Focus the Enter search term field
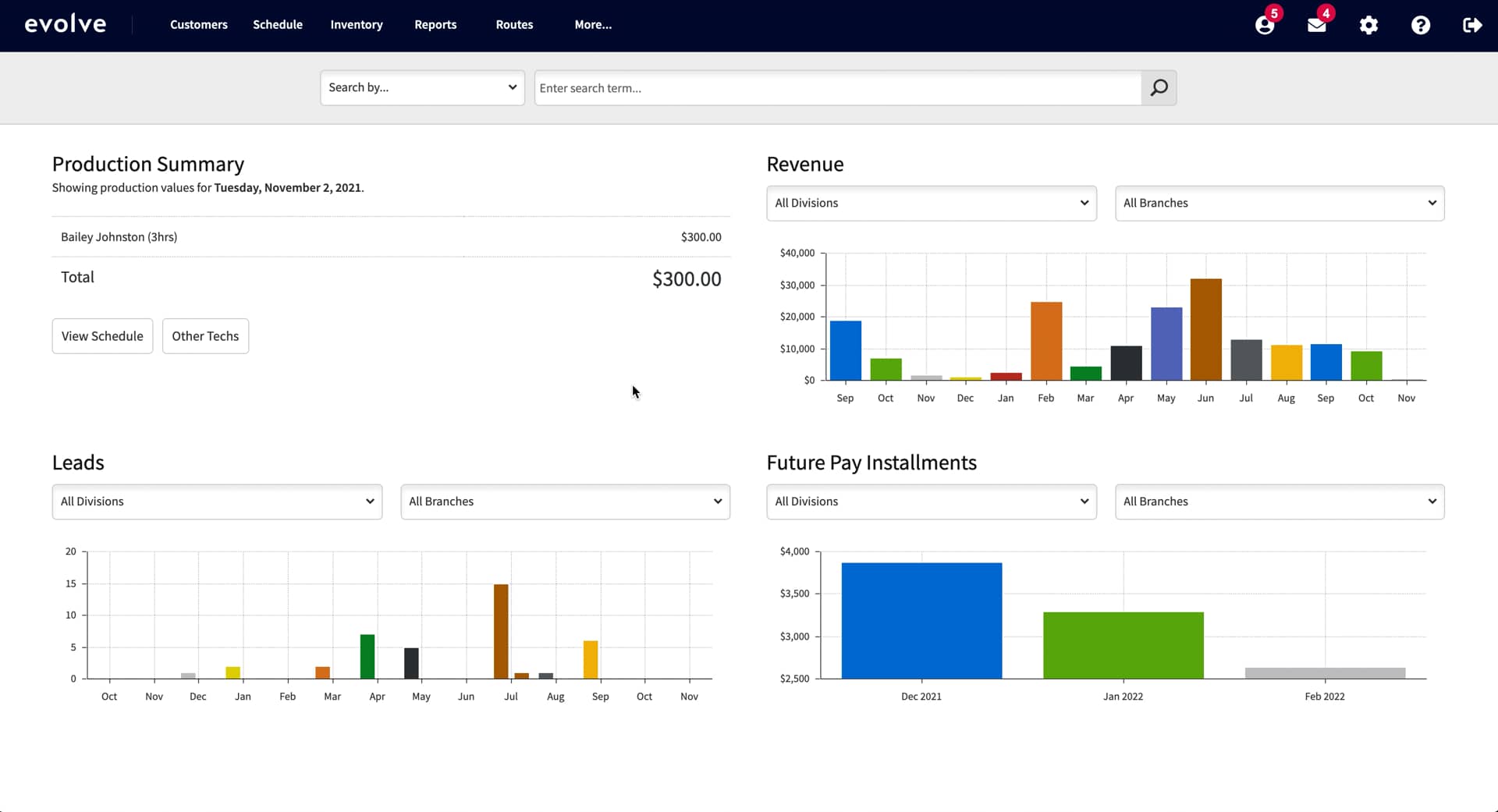 click(x=838, y=88)
